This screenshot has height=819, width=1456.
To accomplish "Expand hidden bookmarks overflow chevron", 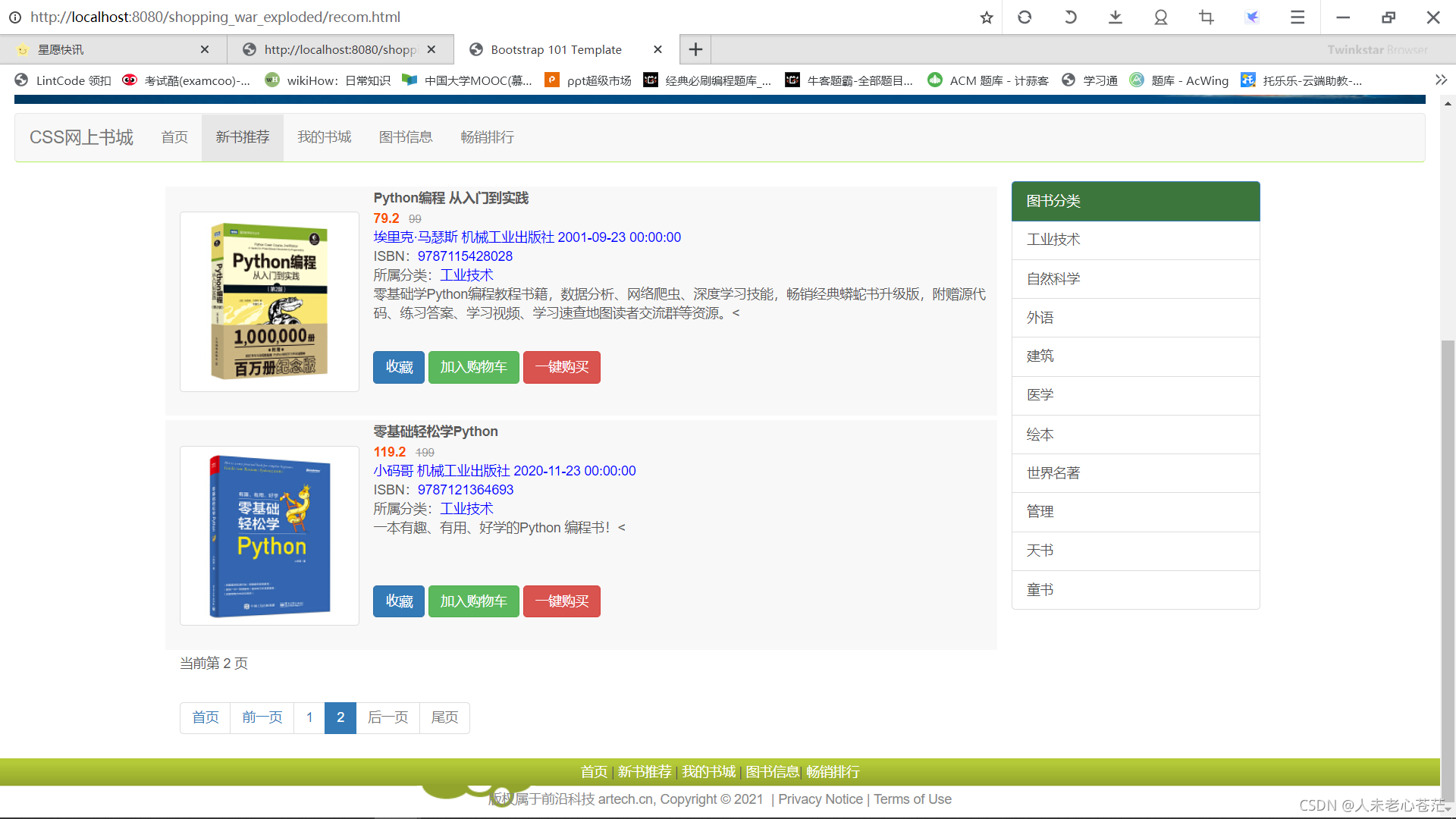I will 1441,80.
